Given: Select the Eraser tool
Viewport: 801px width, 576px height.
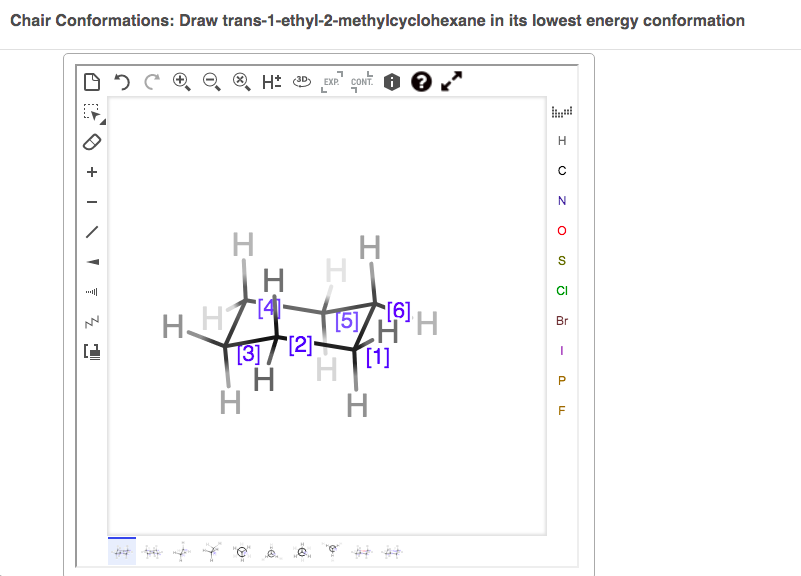Looking at the screenshot, I should (91, 142).
